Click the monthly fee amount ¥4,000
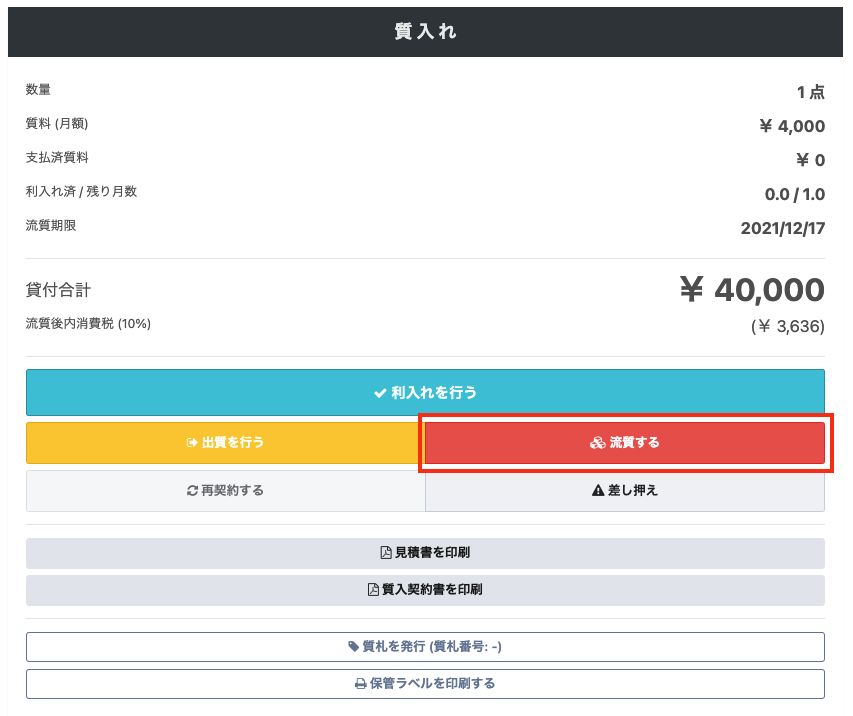The height and width of the screenshot is (716, 853). coord(792,126)
